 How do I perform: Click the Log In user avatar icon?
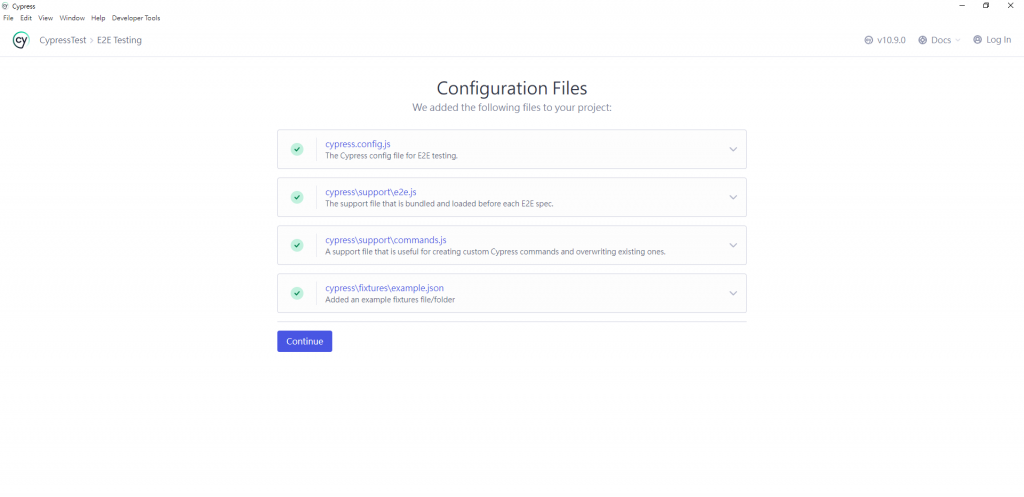(977, 40)
